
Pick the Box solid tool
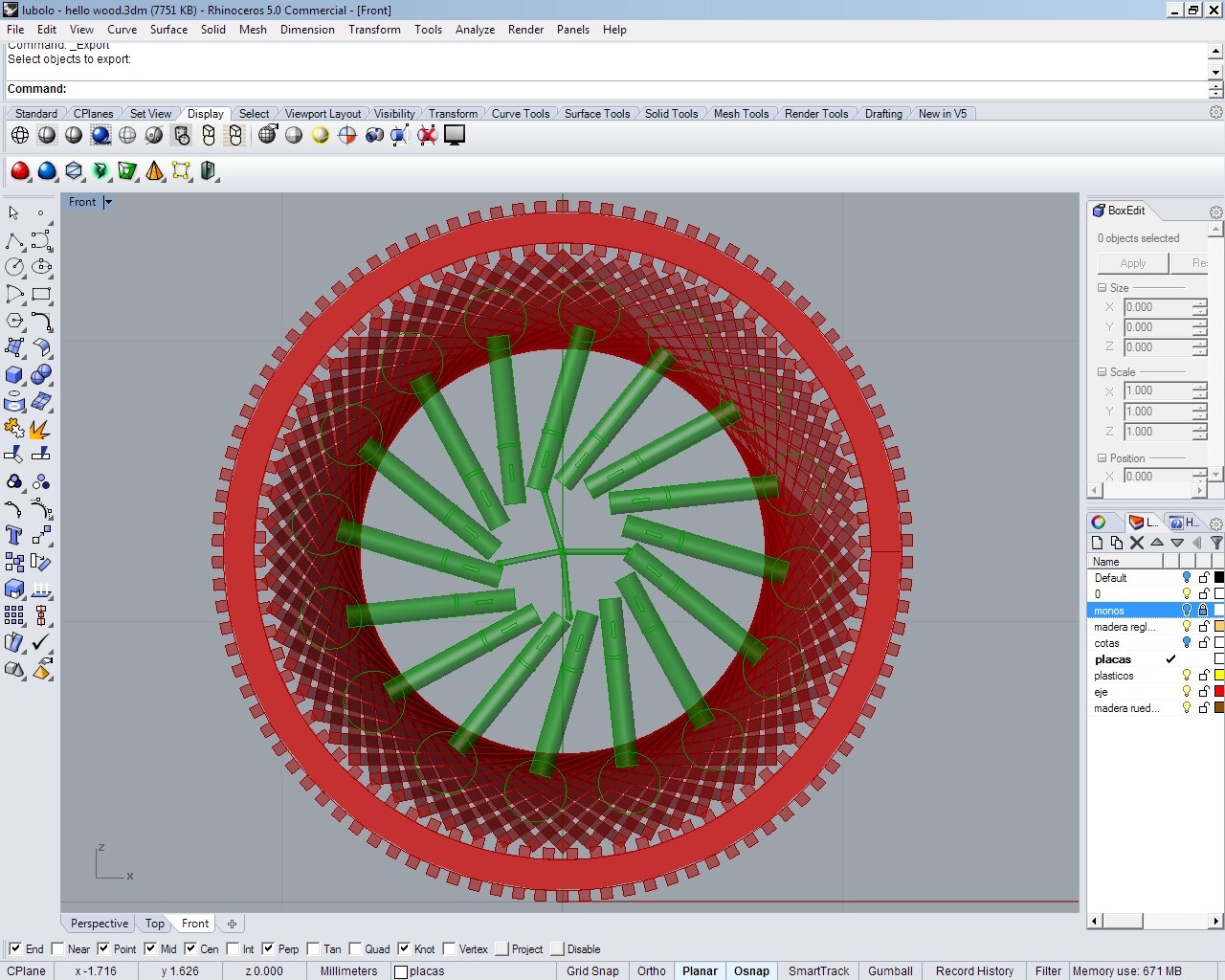(14, 375)
